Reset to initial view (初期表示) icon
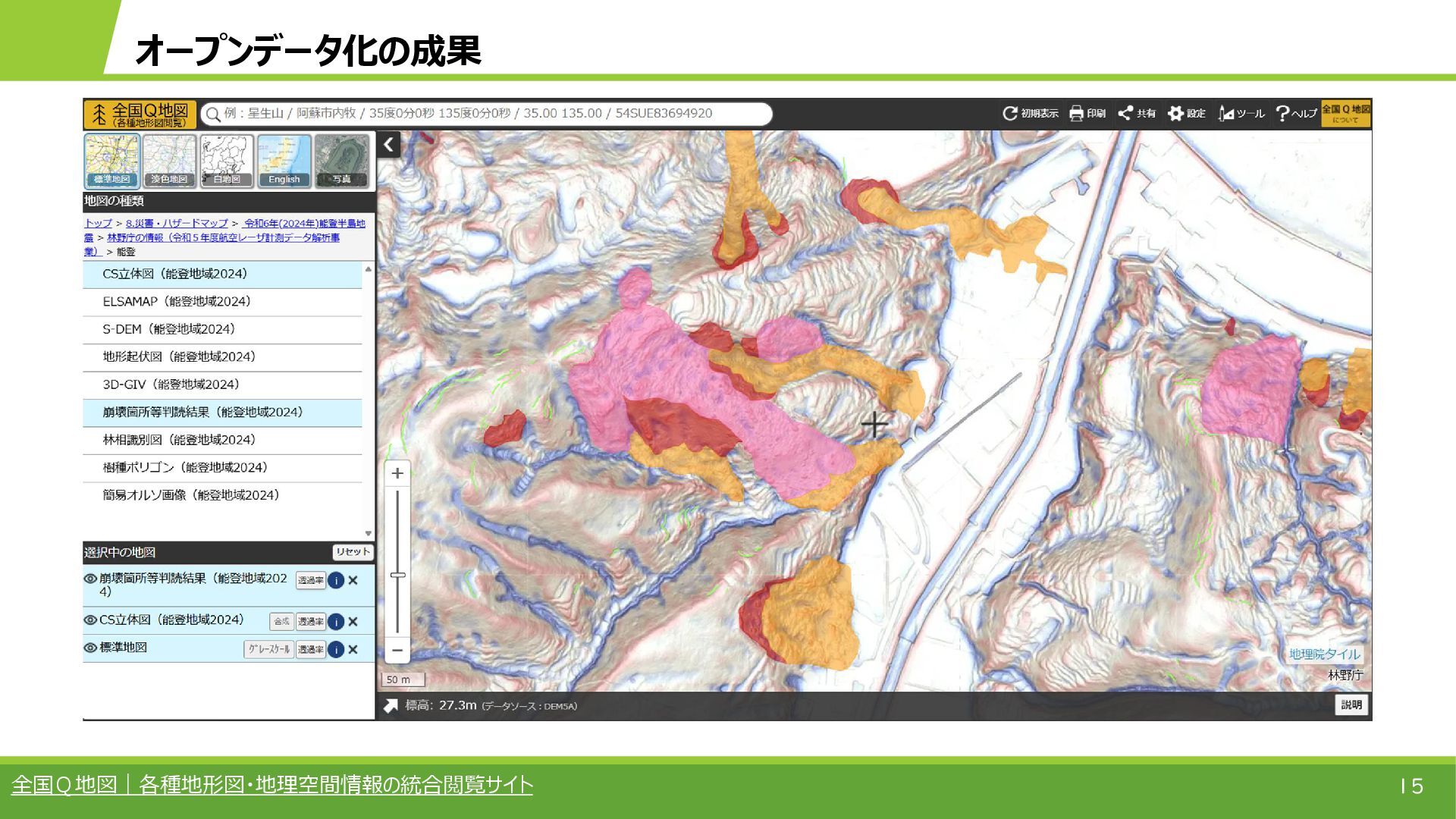The image size is (1456, 819). click(x=1009, y=114)
